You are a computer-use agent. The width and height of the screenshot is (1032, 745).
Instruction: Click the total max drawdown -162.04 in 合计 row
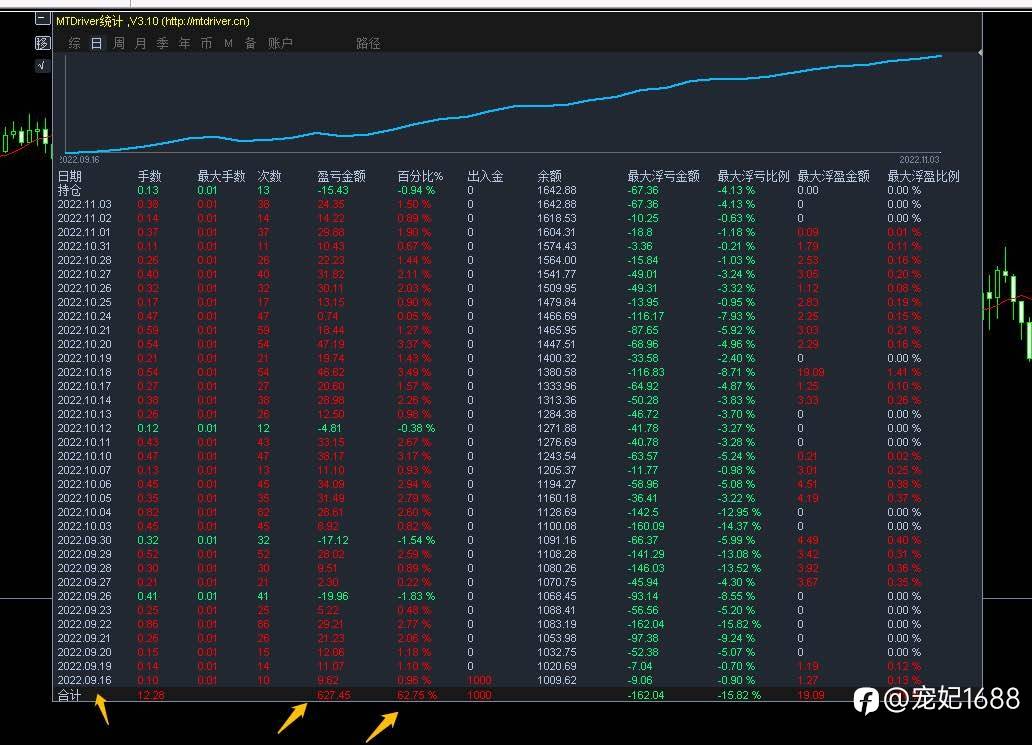pos(646,696)
